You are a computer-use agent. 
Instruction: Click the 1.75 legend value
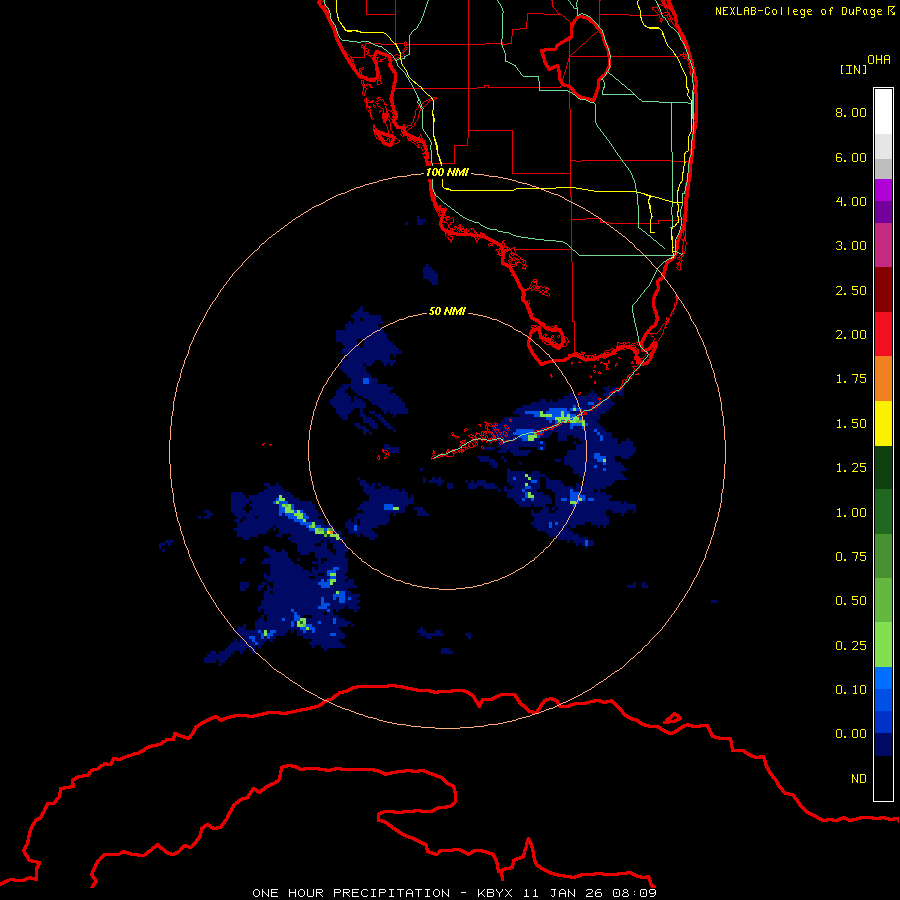[x=851, y=379]
